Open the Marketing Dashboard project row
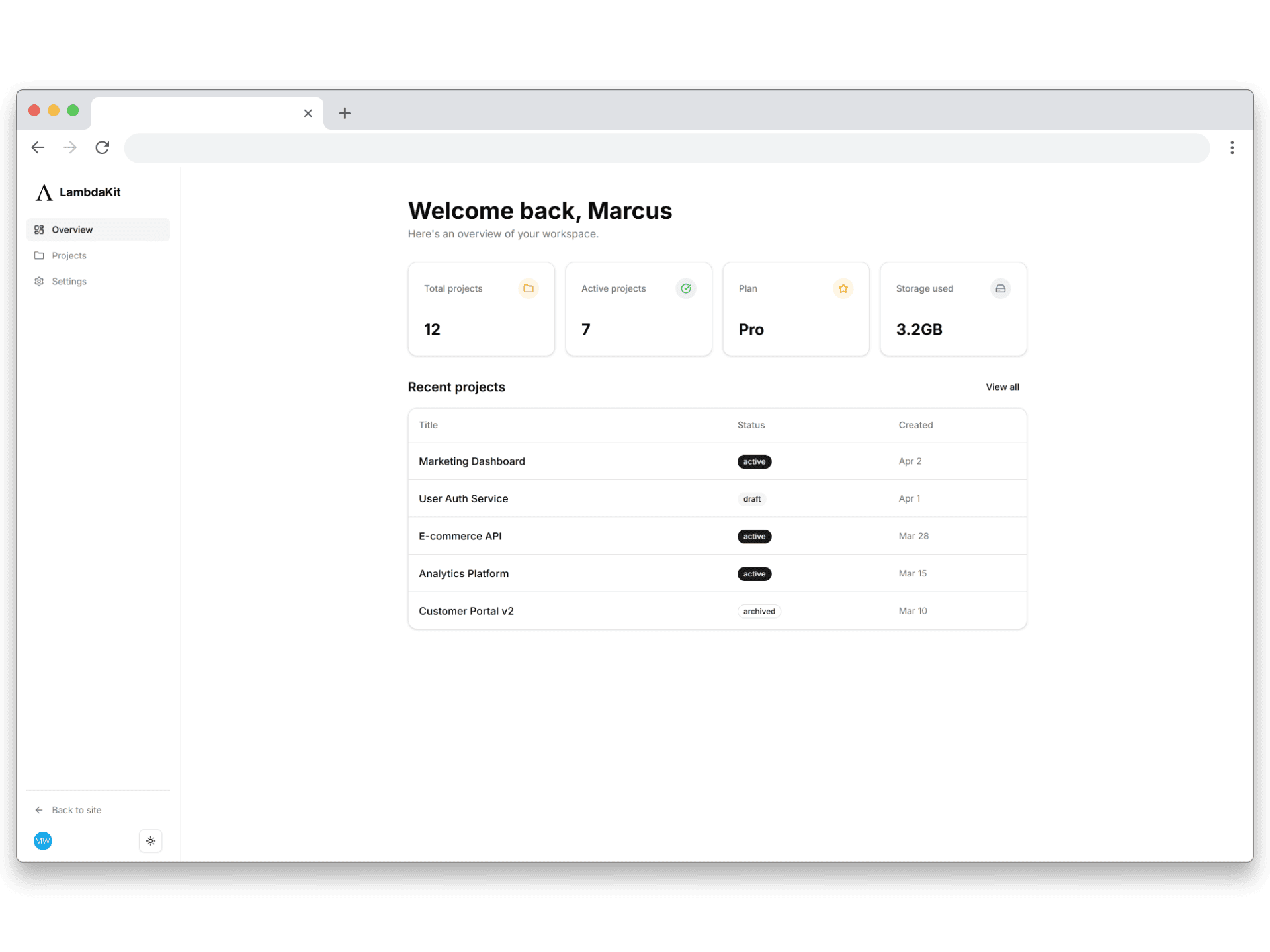 click(x=472, y=461)
